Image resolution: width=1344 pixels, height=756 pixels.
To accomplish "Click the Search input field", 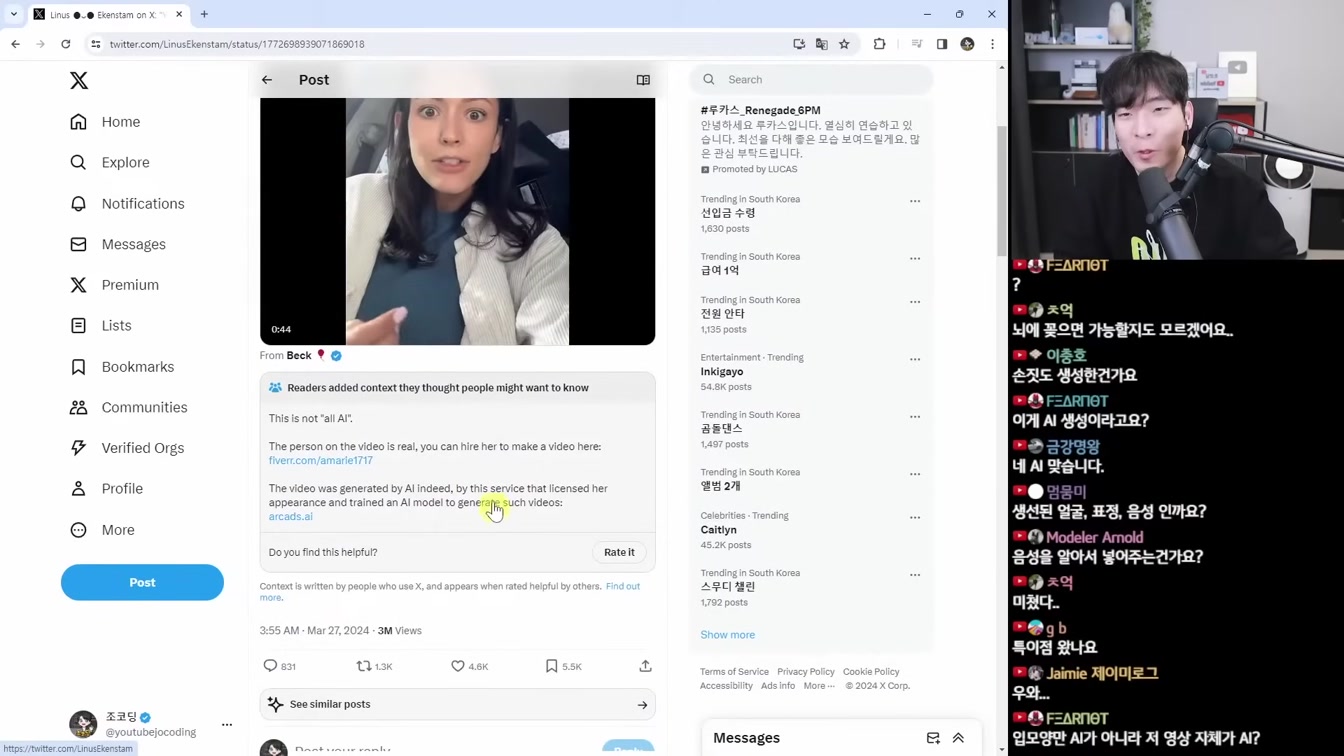I will (x=811, y=79).
